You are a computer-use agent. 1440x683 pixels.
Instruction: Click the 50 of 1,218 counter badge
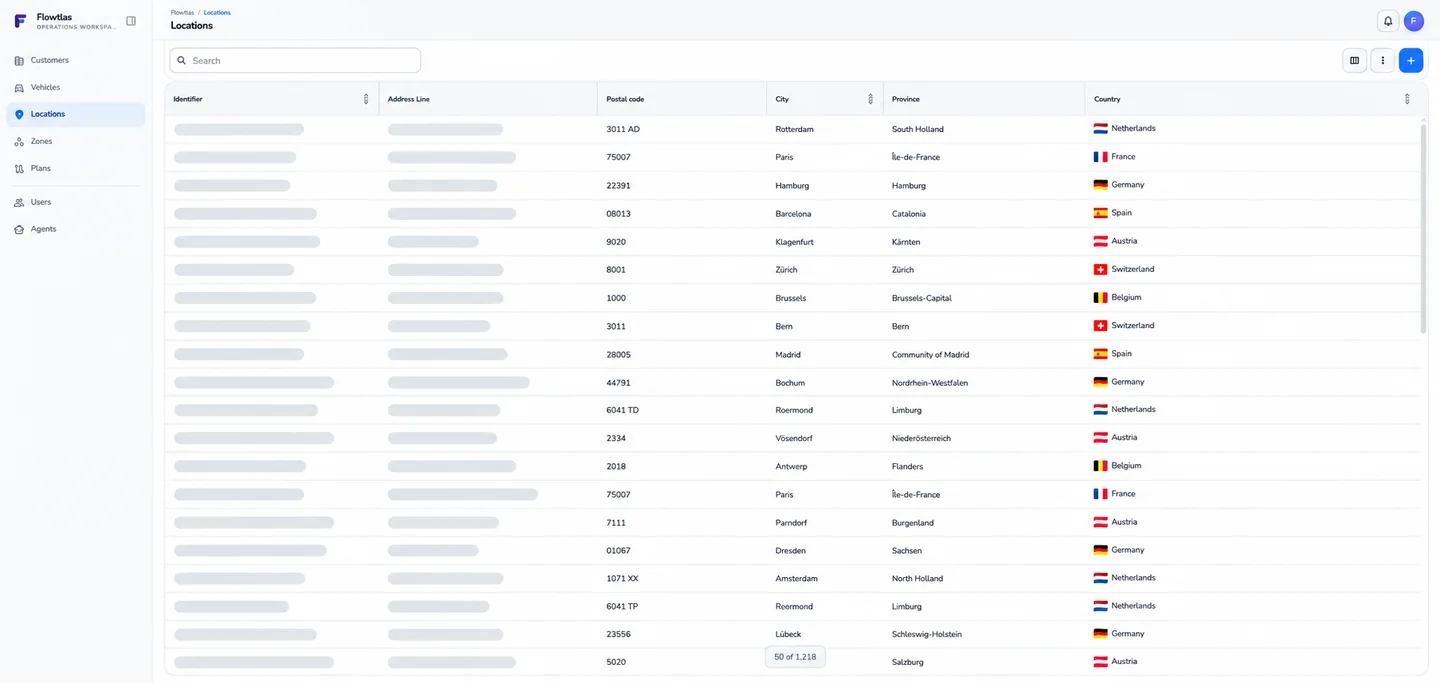[x=795, y=657]
